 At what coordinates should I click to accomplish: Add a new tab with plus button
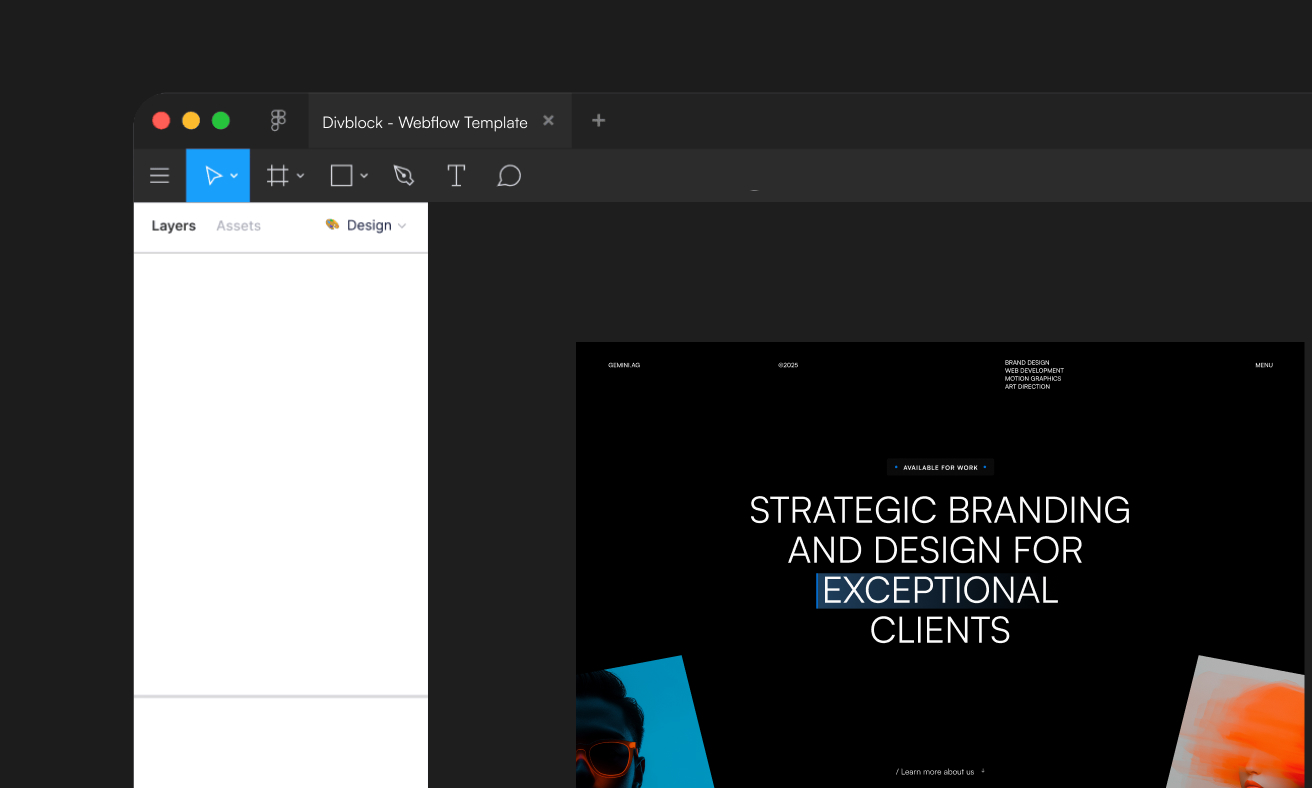(x=599, y=120)
